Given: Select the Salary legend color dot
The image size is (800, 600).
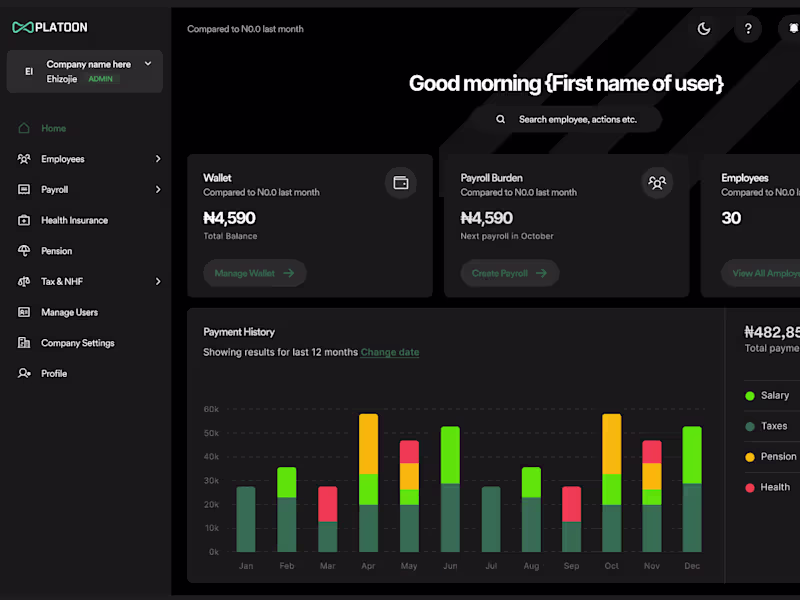Looking at the screenshot, I should click(x=749, y=396).
